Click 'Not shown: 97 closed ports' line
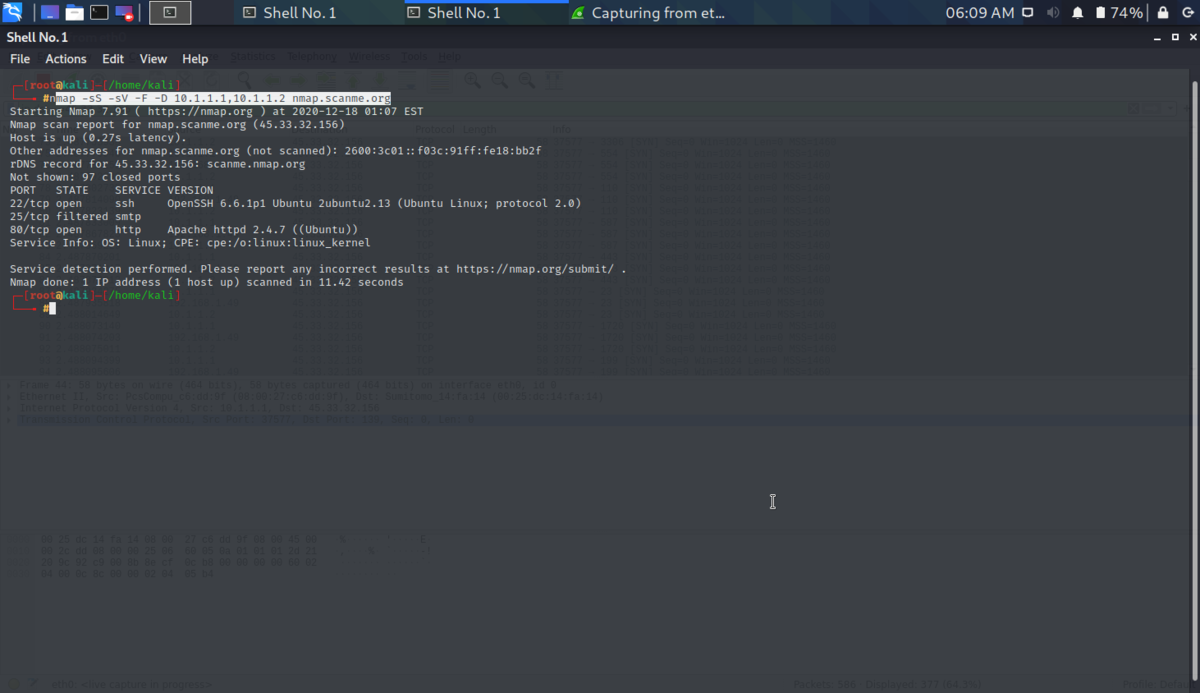The image size is (1200, 693). 95,177
